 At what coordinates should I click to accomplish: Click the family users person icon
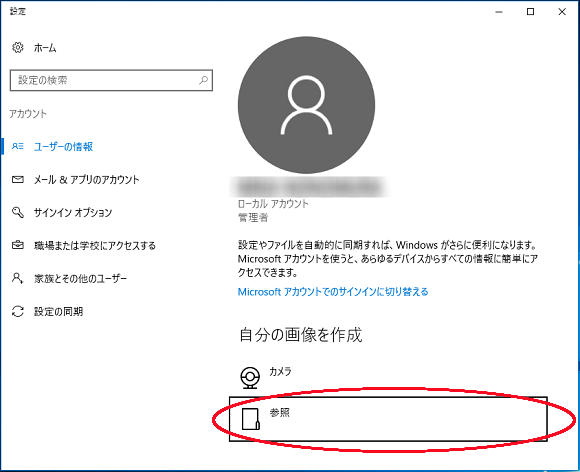[17, 278]
